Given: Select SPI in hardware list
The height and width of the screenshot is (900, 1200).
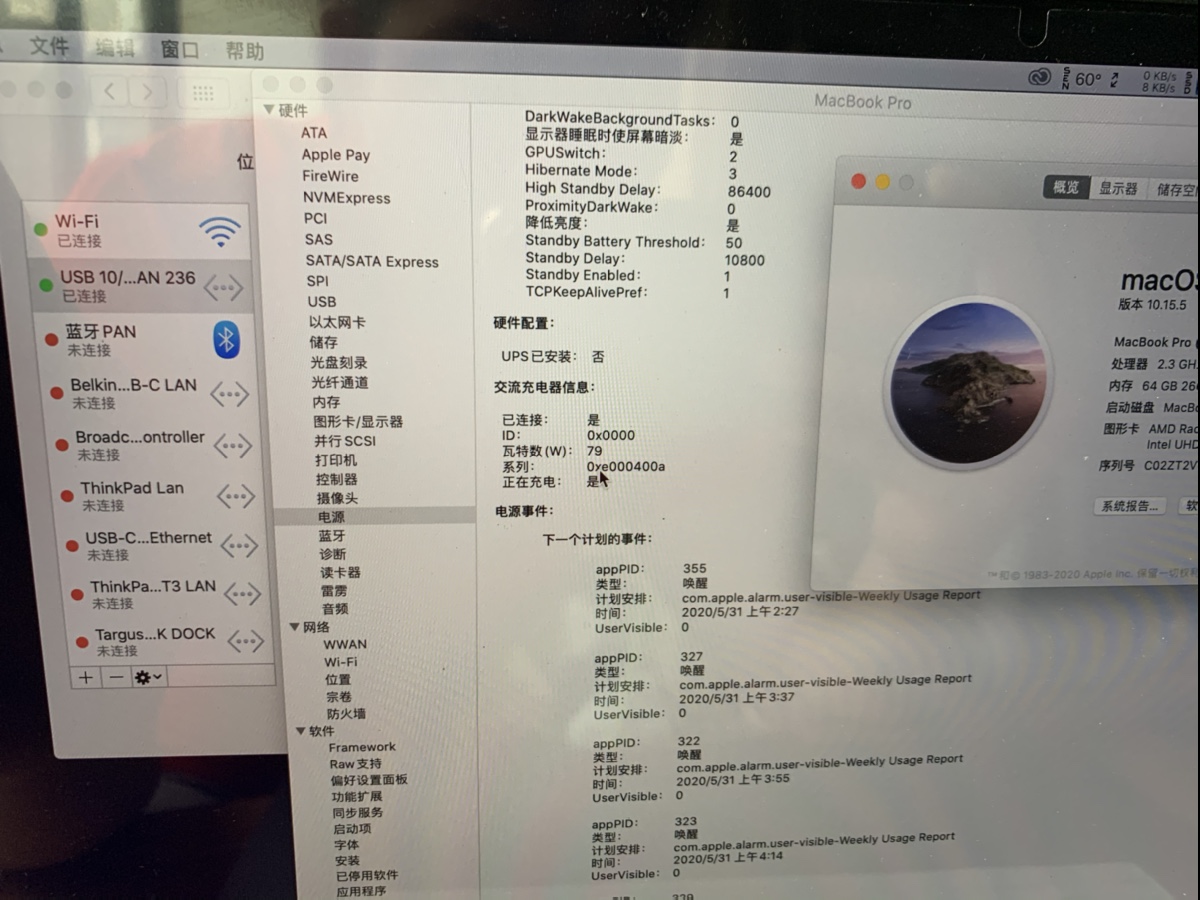Looking at the screenshot, I should click(317, 281).
